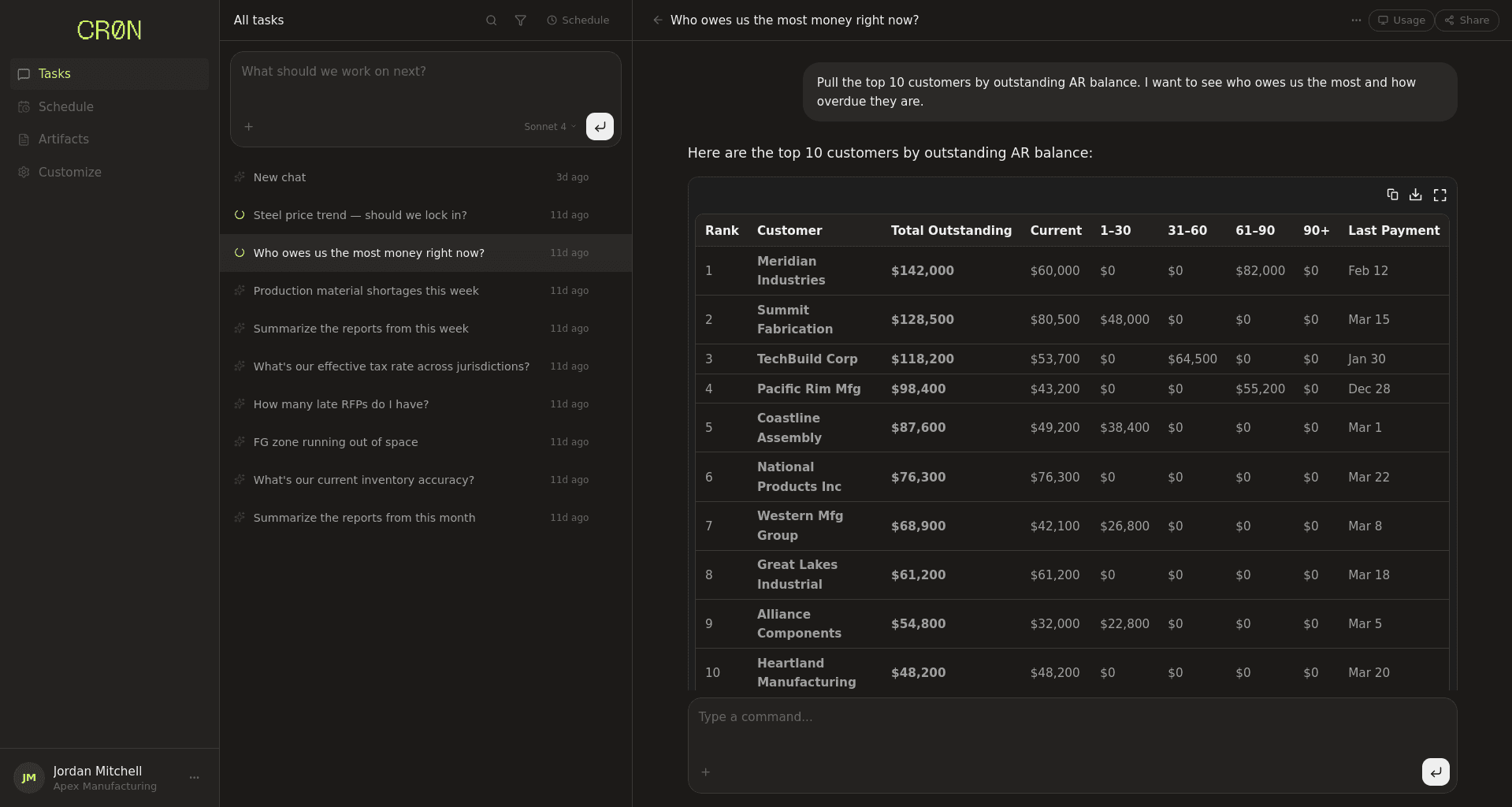
Task: Open 'Summarize the reports from this month' task
Action: click(425, 518)
